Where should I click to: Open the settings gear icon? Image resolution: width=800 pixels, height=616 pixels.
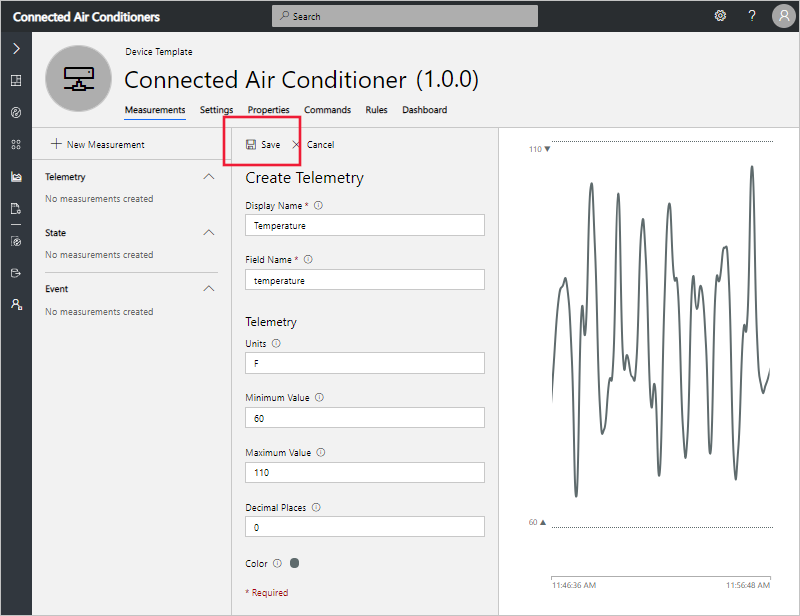click(720, 16)
